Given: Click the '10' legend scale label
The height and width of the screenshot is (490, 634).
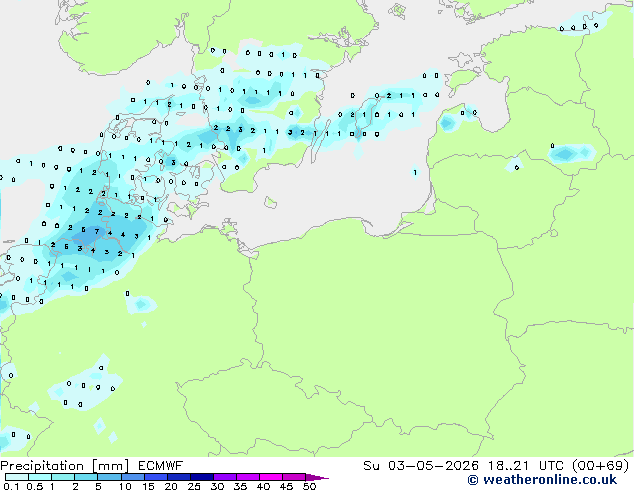Looking at the screenshot, I should [125, 486].
